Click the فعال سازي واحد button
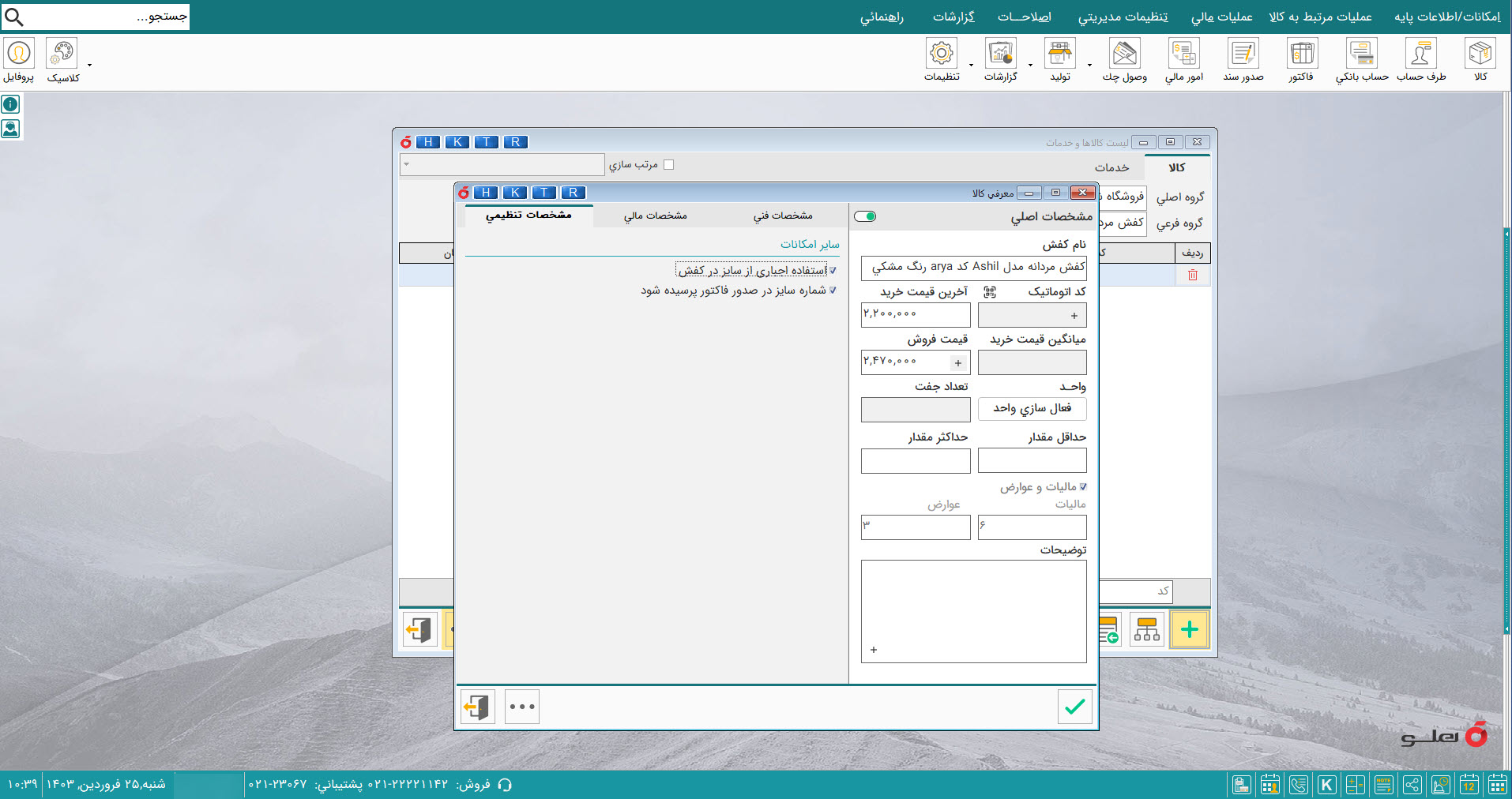Screen dimensions: 1512x799 (1032, 408)
